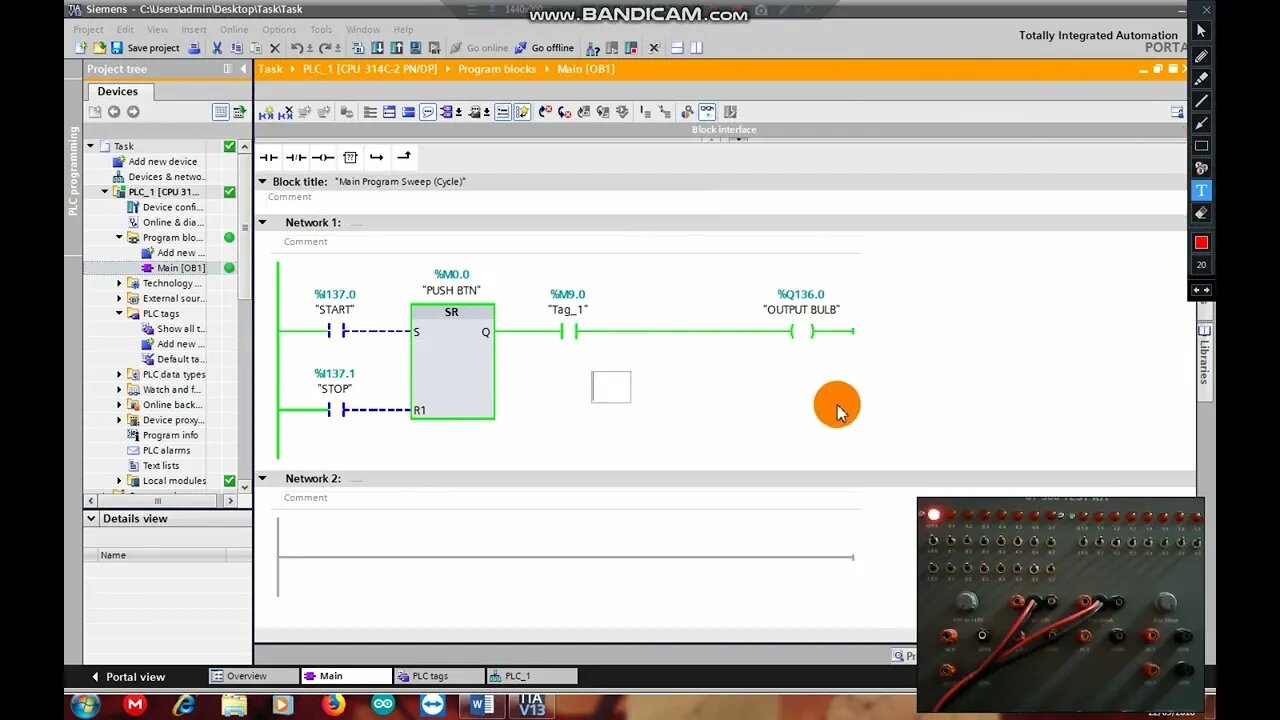Image resolution: width=1280 pixels, height=720 pixels.
Task: Select the Bandicam numbering tool
Action: tap(1201, 168)
